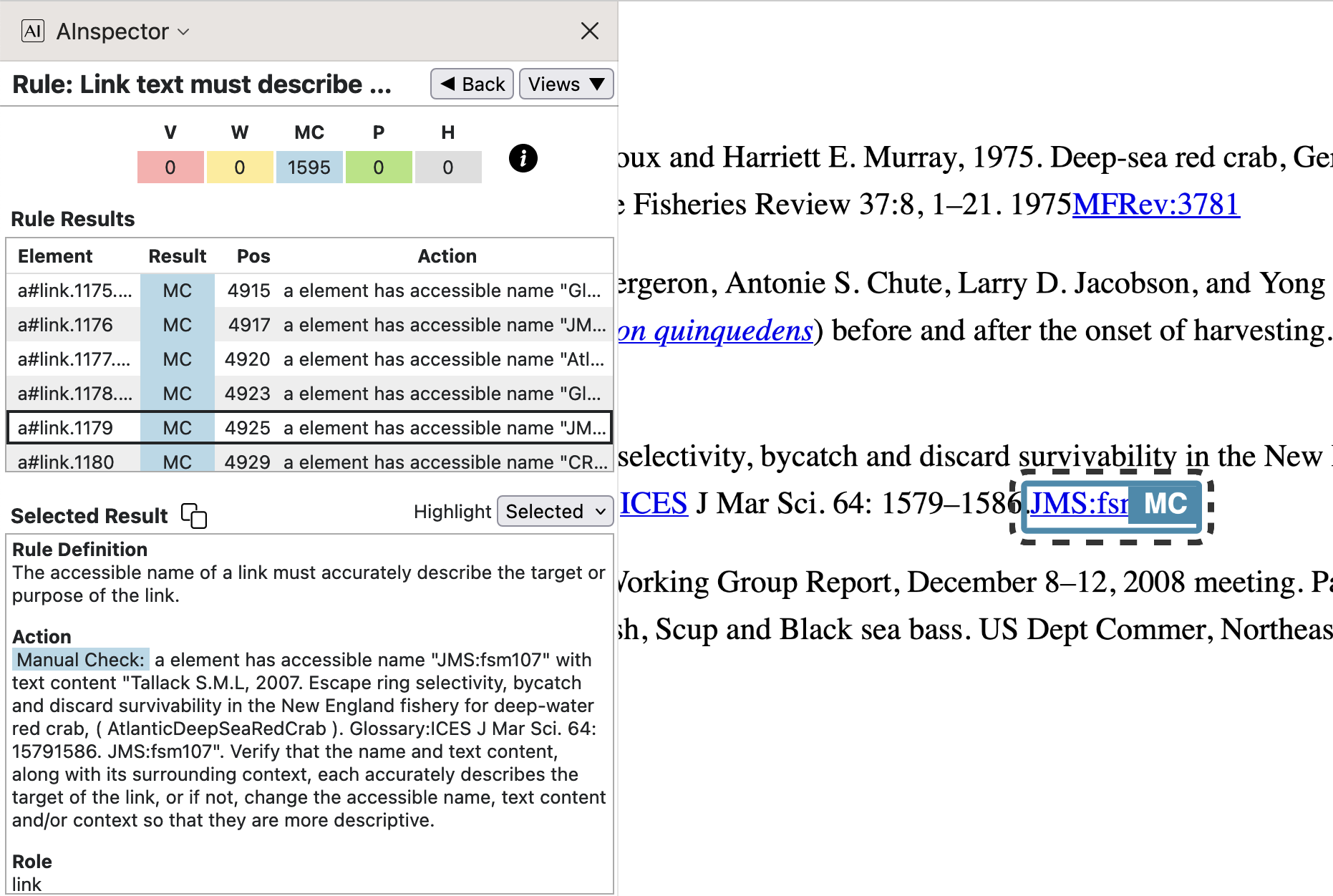Select the result row at position 4915

pos(309,291)
